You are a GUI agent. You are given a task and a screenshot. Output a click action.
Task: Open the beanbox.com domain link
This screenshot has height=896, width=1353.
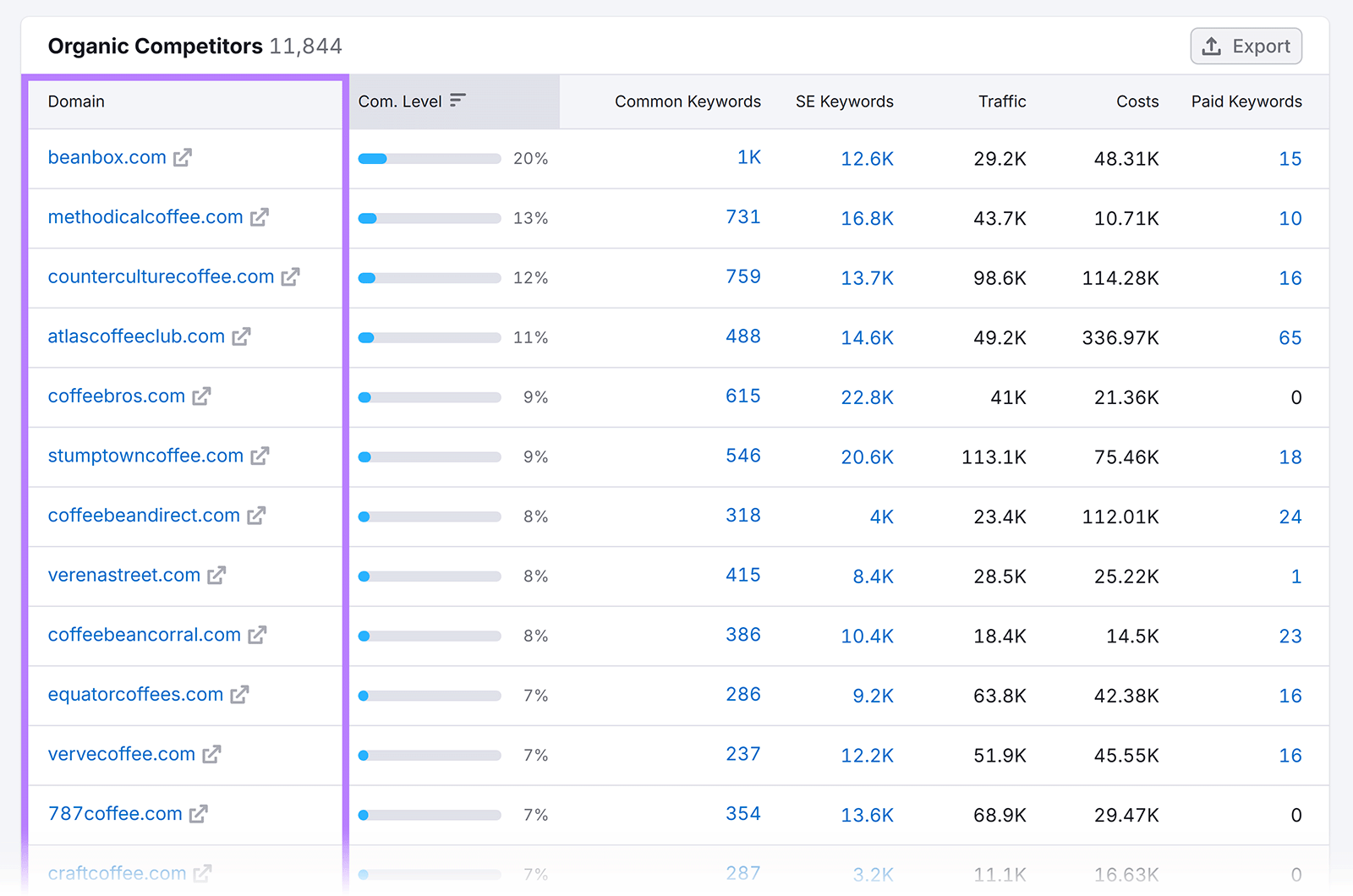[107, 157]
